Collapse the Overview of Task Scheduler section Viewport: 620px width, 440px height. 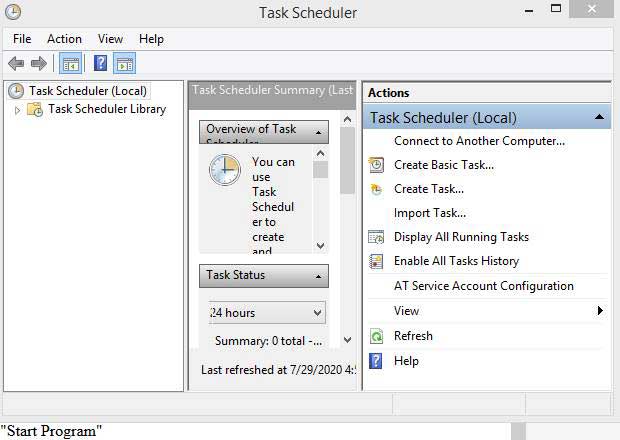point(319,132)
